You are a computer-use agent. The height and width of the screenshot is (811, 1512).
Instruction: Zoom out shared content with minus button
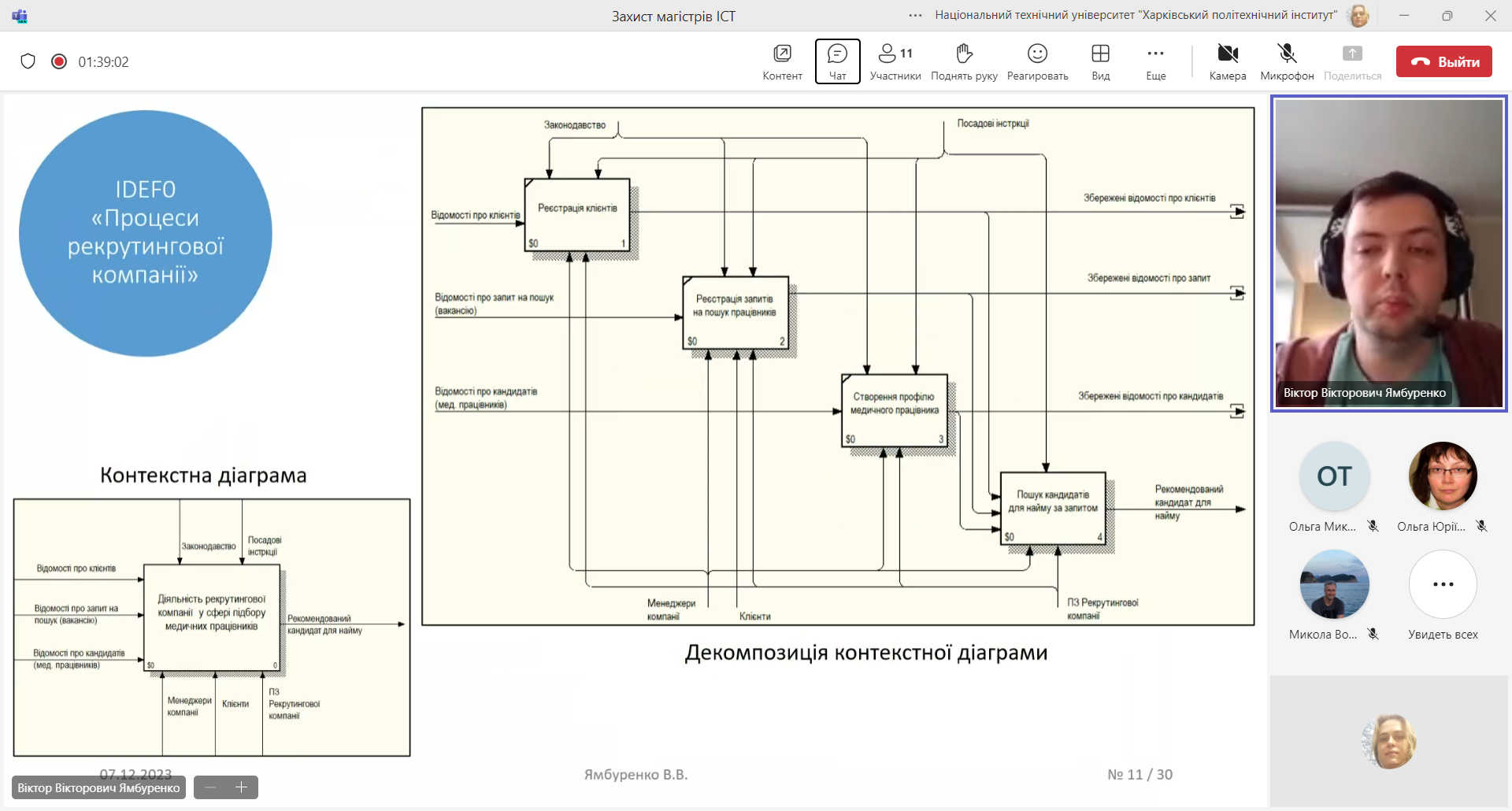pyautogui.click(x=210, y=787)
